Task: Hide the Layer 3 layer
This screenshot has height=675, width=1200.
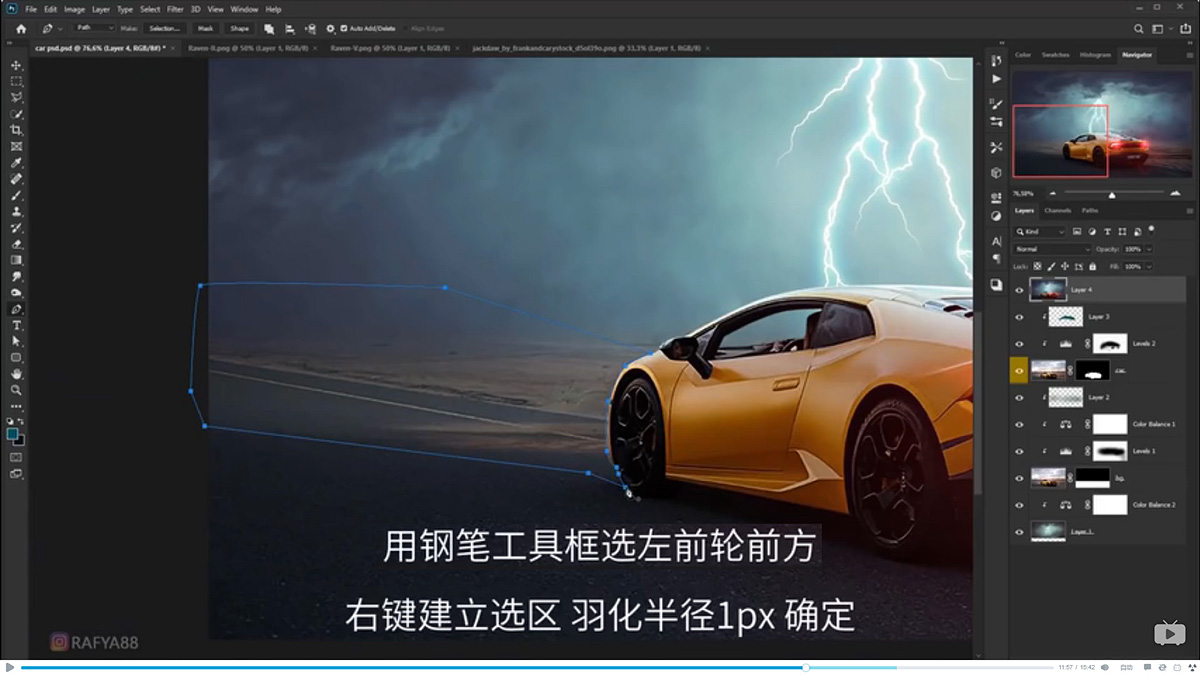Action: tap(1019, 317)
